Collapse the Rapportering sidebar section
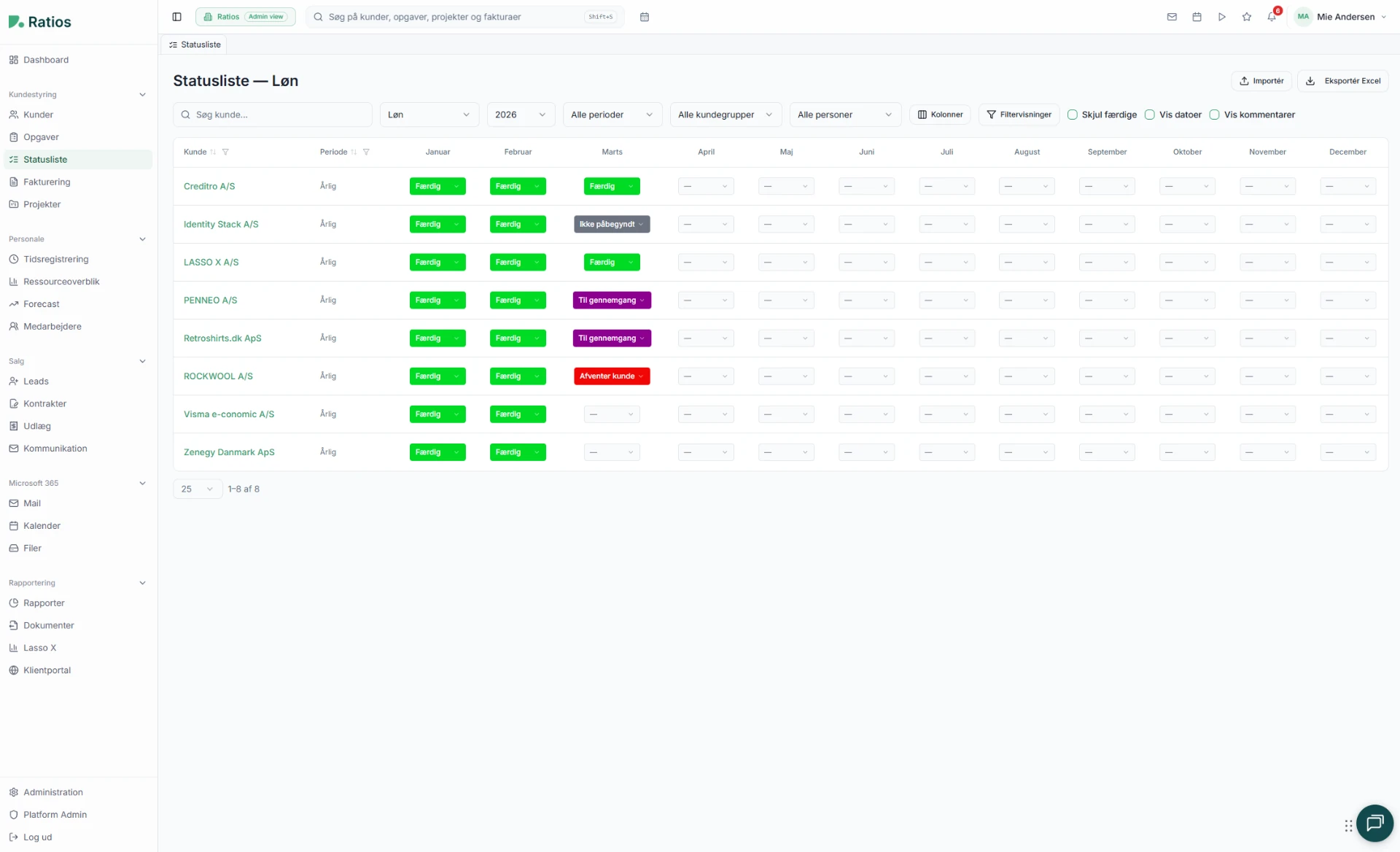 [143, 583]
